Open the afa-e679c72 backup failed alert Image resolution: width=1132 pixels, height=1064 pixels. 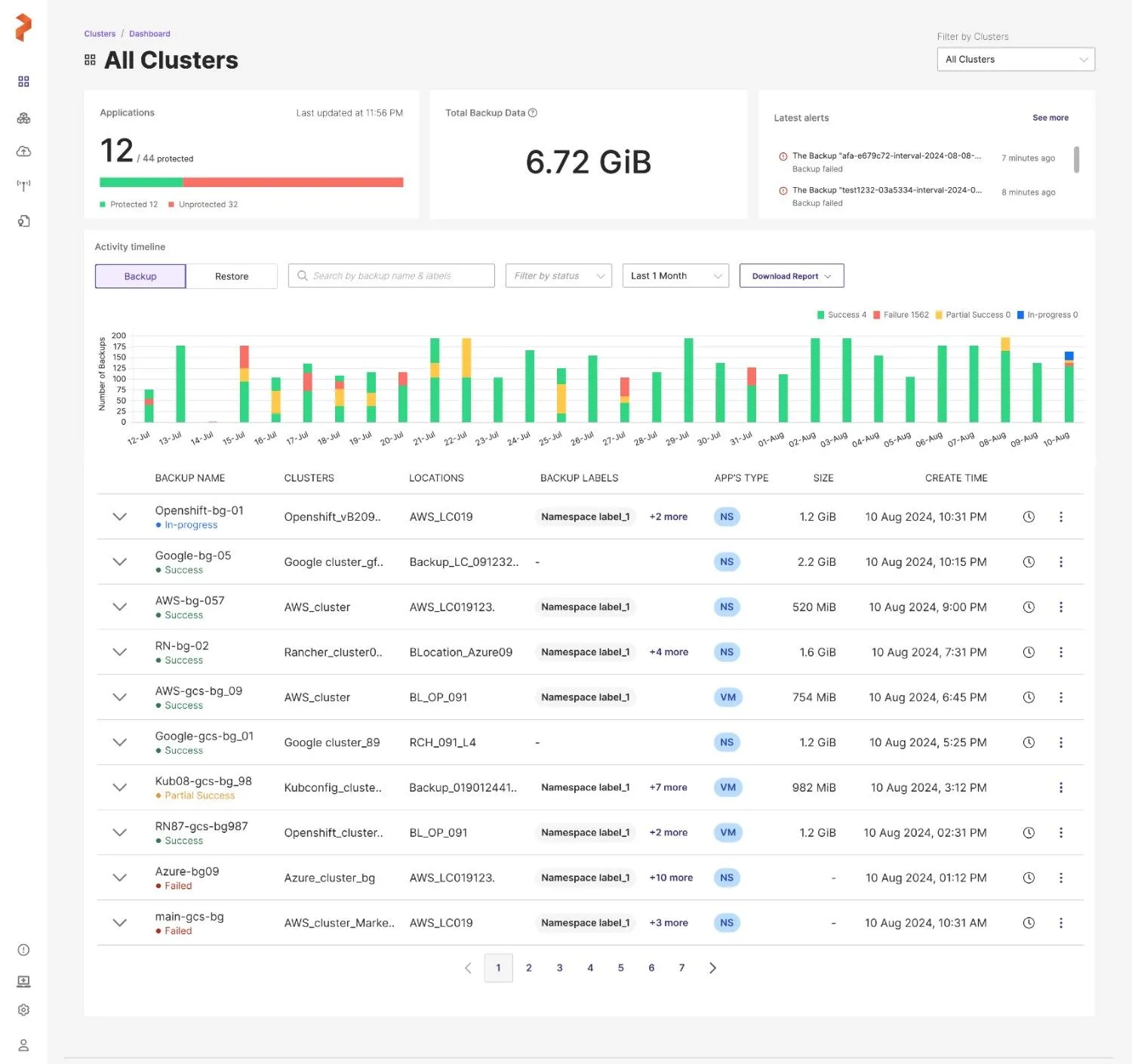tap(917, 162)
